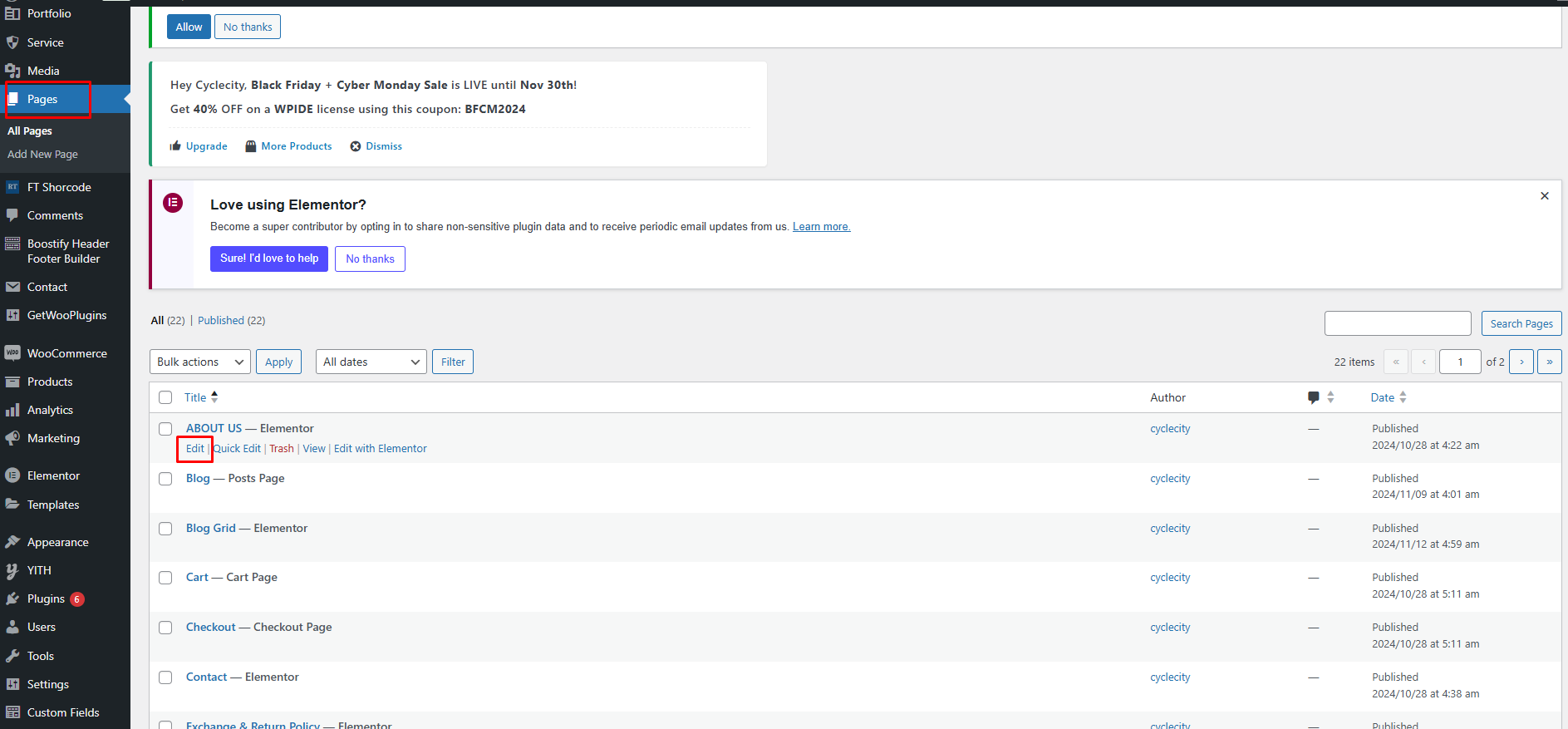This screenshot has height=729, width=1568.
Task: Sort pages by Date column
Action: click(x=1389, y=397)
